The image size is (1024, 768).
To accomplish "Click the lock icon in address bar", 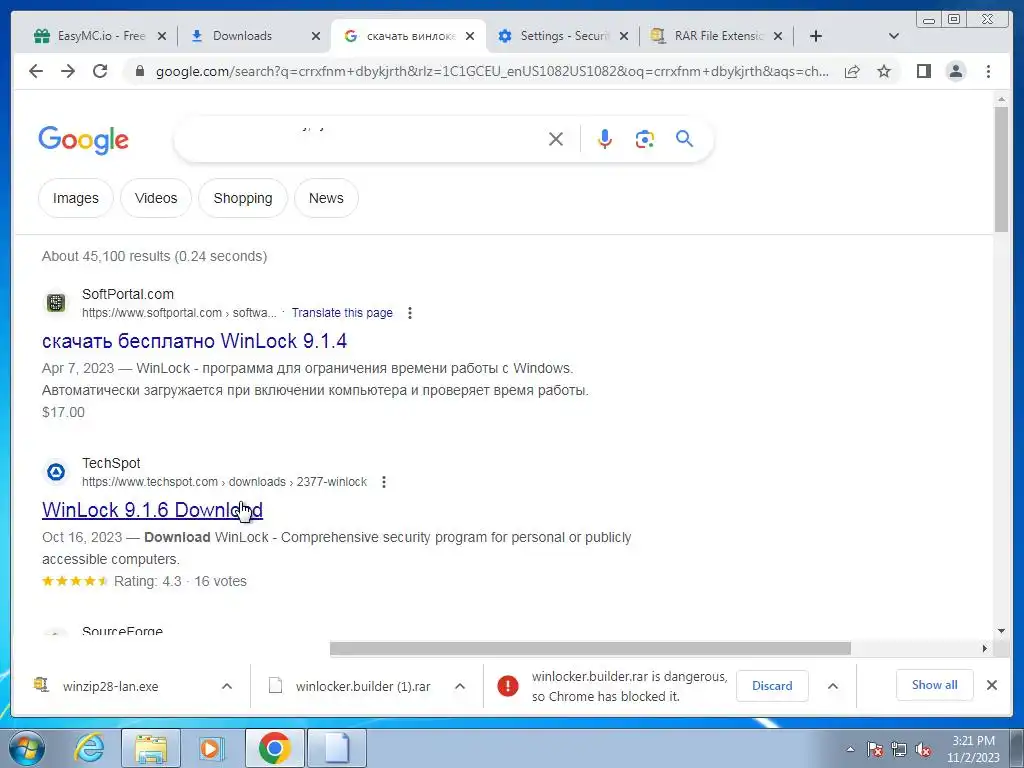I will 139,71.
